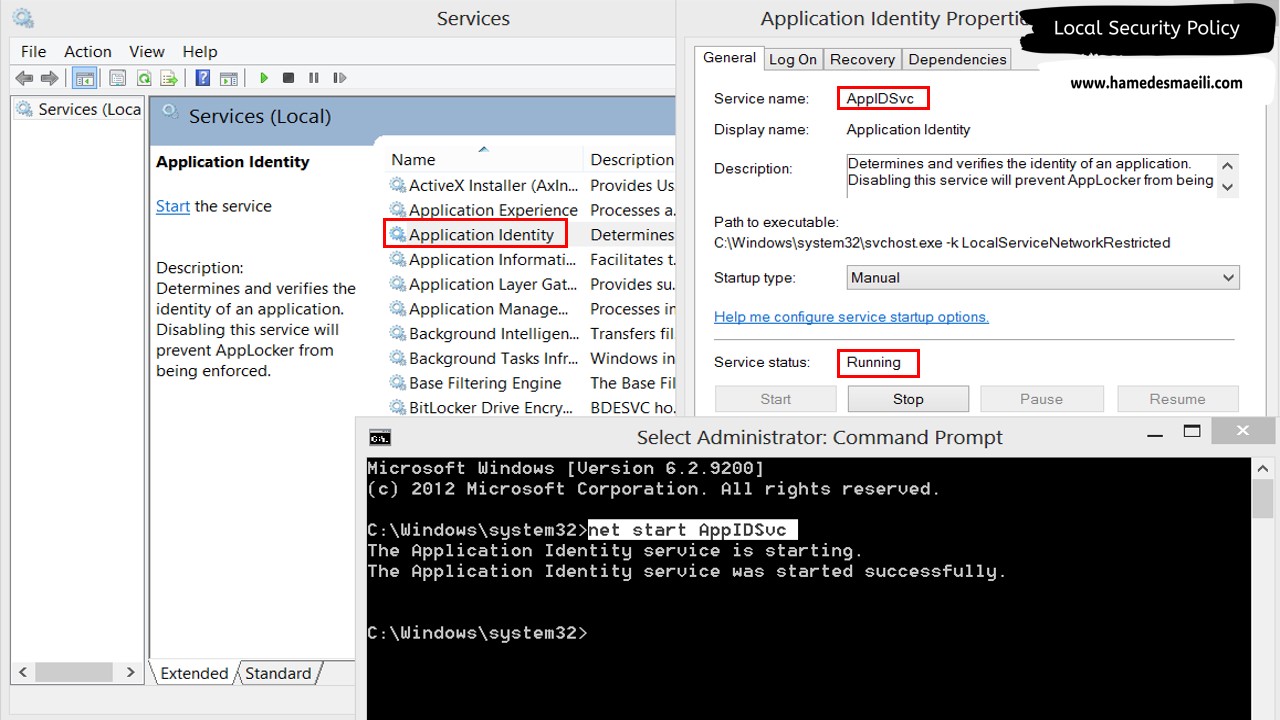Minimize the Command Prompt window

1157,434
